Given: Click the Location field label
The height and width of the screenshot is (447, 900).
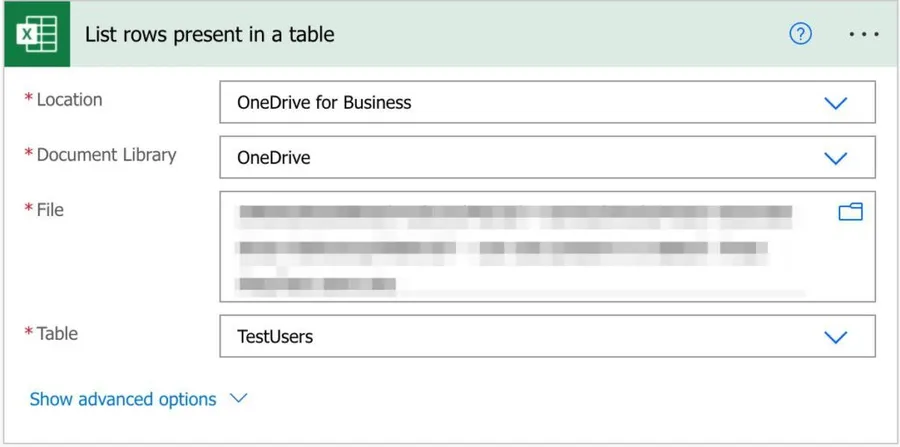Looking at the screenshot, I should point(69,100).
